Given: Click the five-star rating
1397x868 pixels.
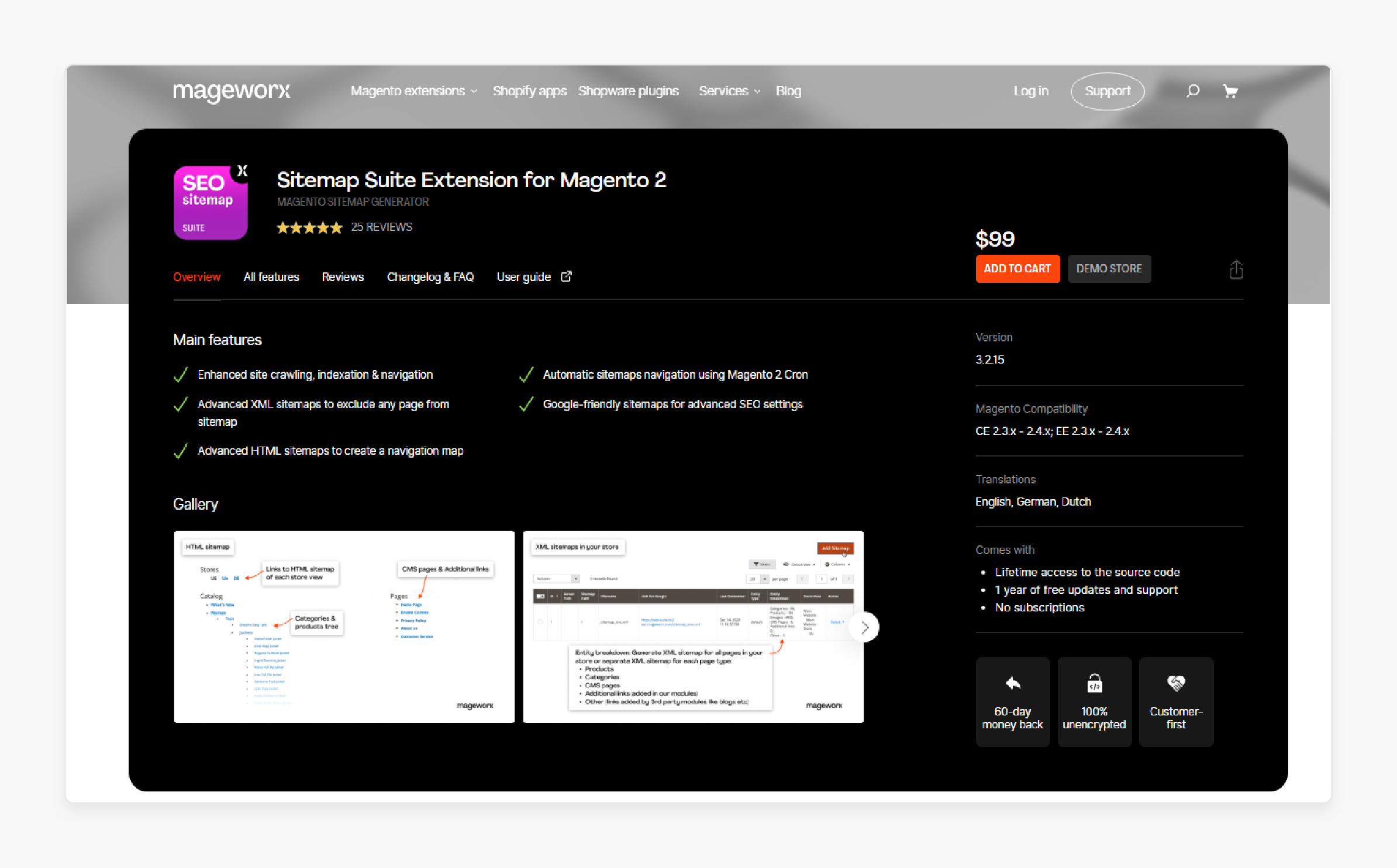Looking at the screenshot, I should pyautogui.click(x=309, y=227).
